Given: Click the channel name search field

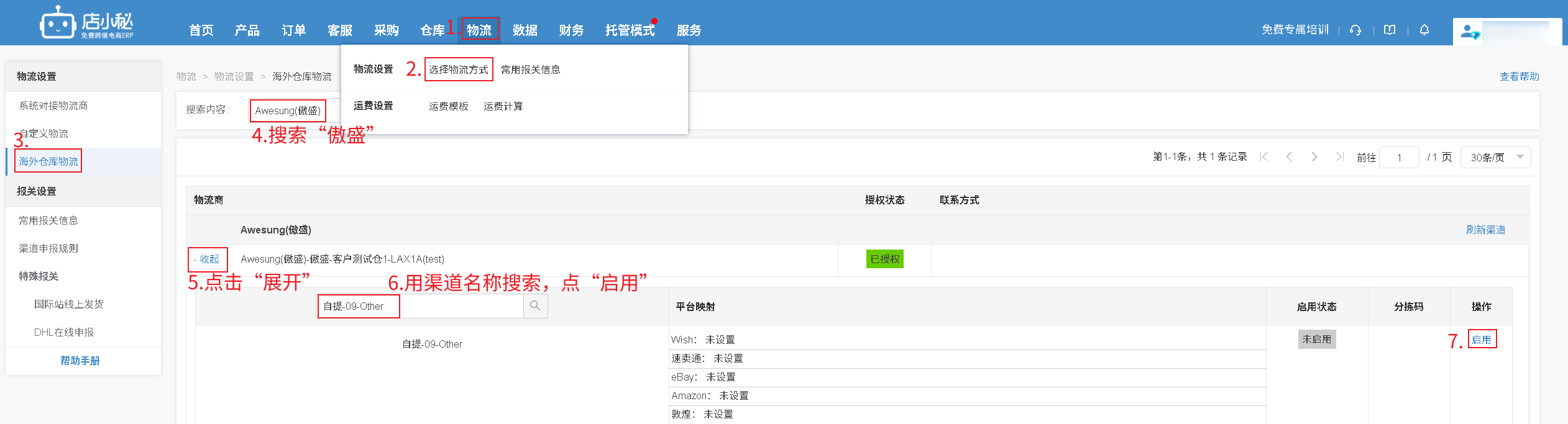Looking at the screenshot, I should [x=421, y=307].
